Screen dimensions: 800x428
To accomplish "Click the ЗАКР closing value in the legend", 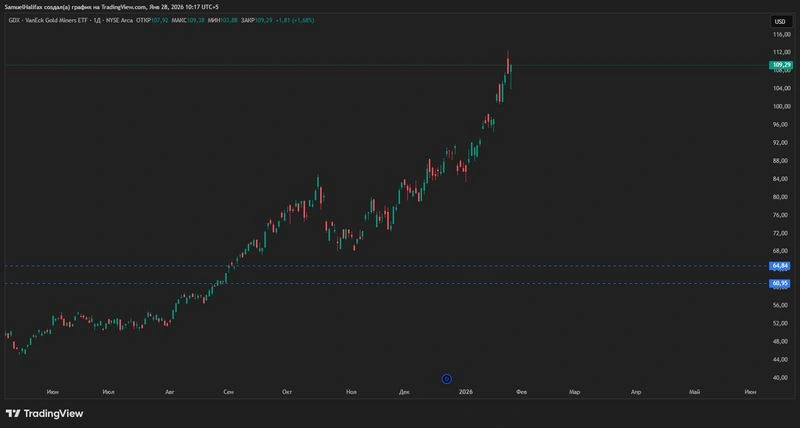I will coord(262,20).
